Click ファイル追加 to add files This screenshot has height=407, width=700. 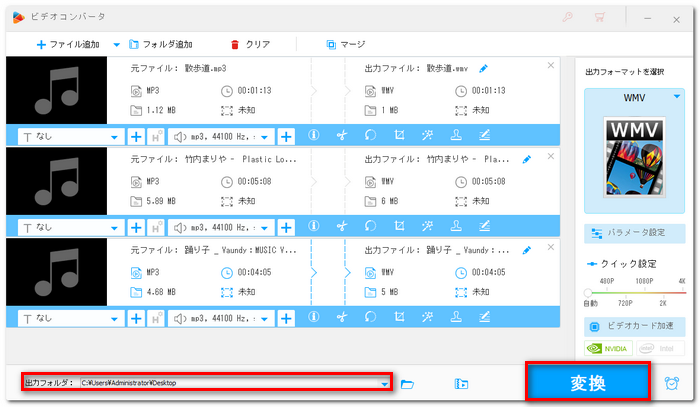pyautogui.click(x=68, y=45)
